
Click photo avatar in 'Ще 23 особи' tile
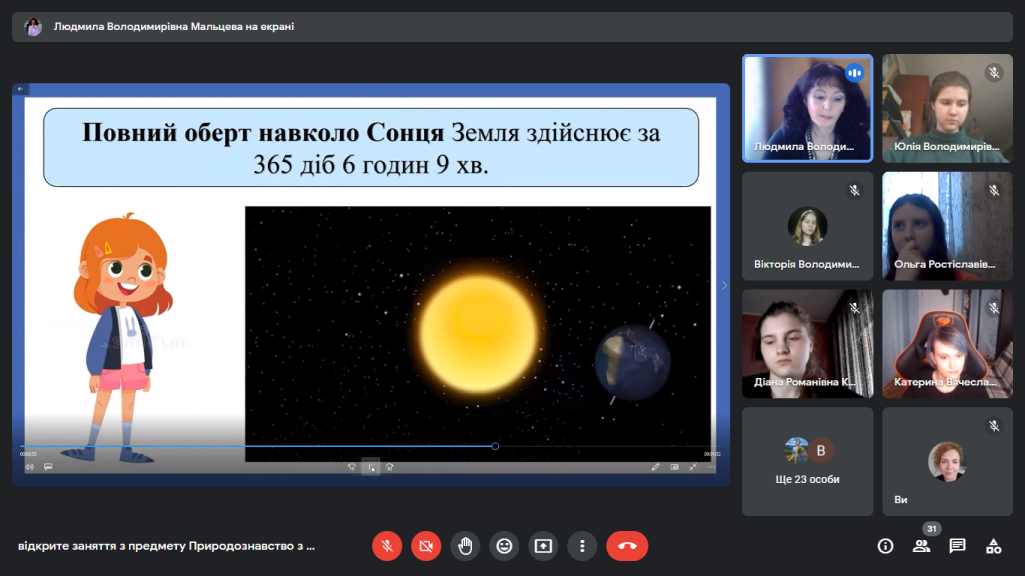click(796, 450)
